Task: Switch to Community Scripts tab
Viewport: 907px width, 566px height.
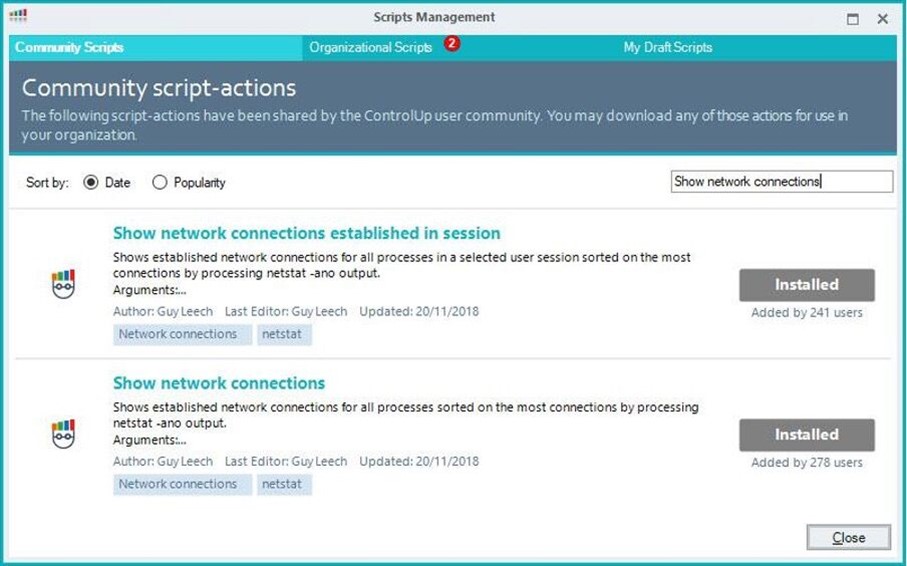Action: (x=155, y=47)
